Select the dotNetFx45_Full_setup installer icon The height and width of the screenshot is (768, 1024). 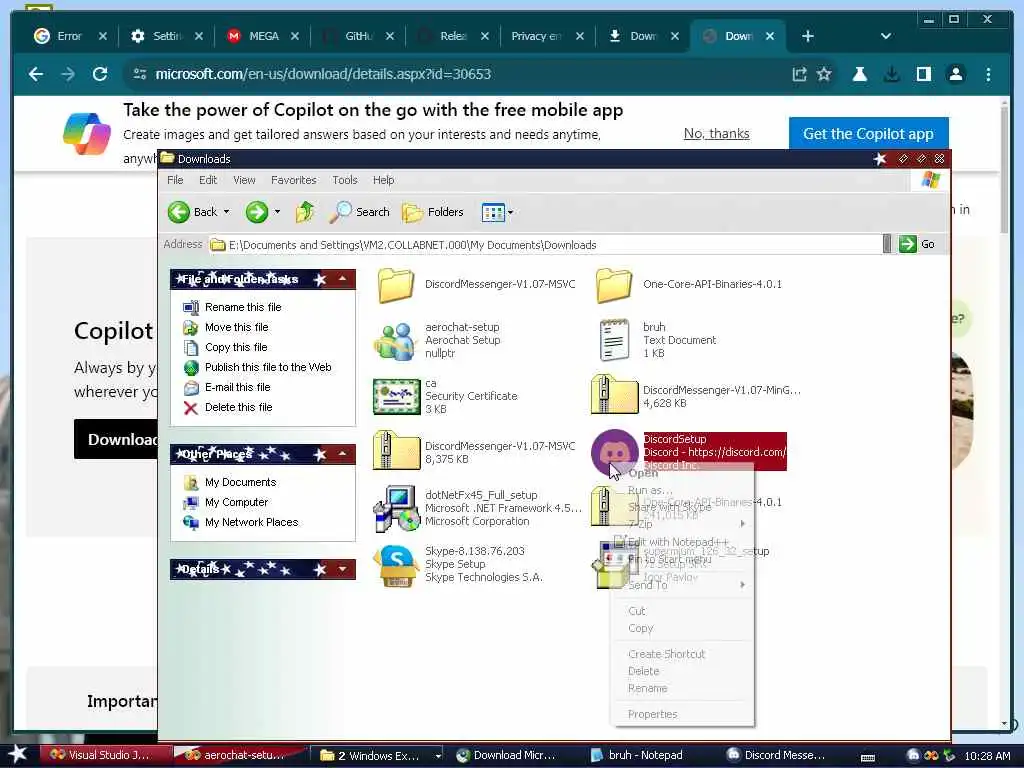396,508
